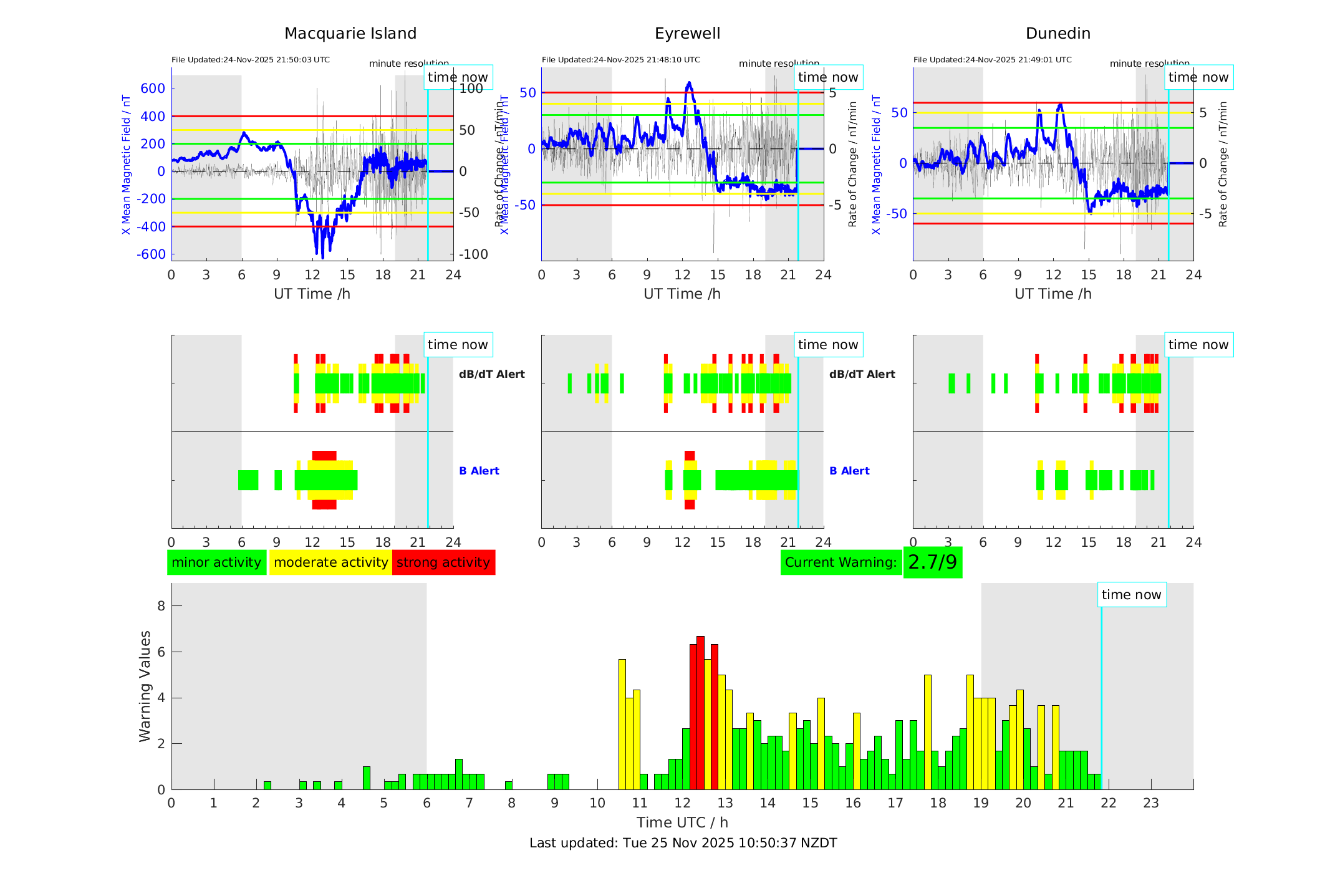Image resolution: width=1320 pixels, height=896 pixels.
Task: Click time now label on Warning Values chart
Action: pos(1131,595)
